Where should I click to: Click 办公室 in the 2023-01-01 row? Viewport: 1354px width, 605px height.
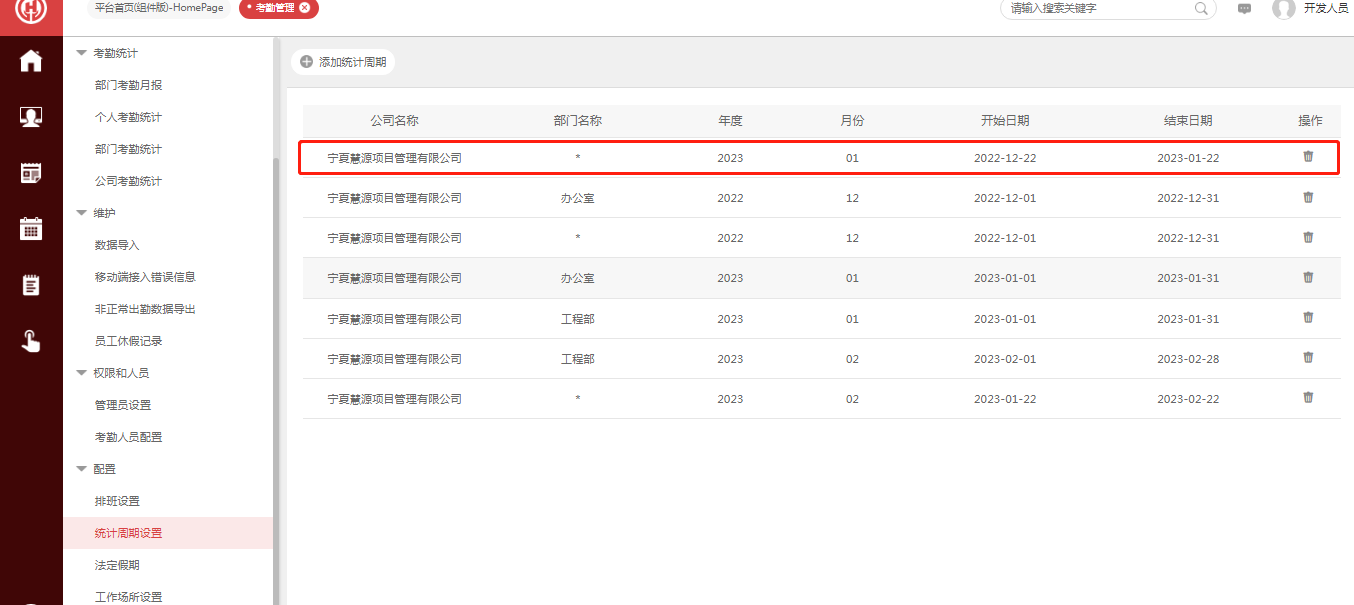(578, 278)
